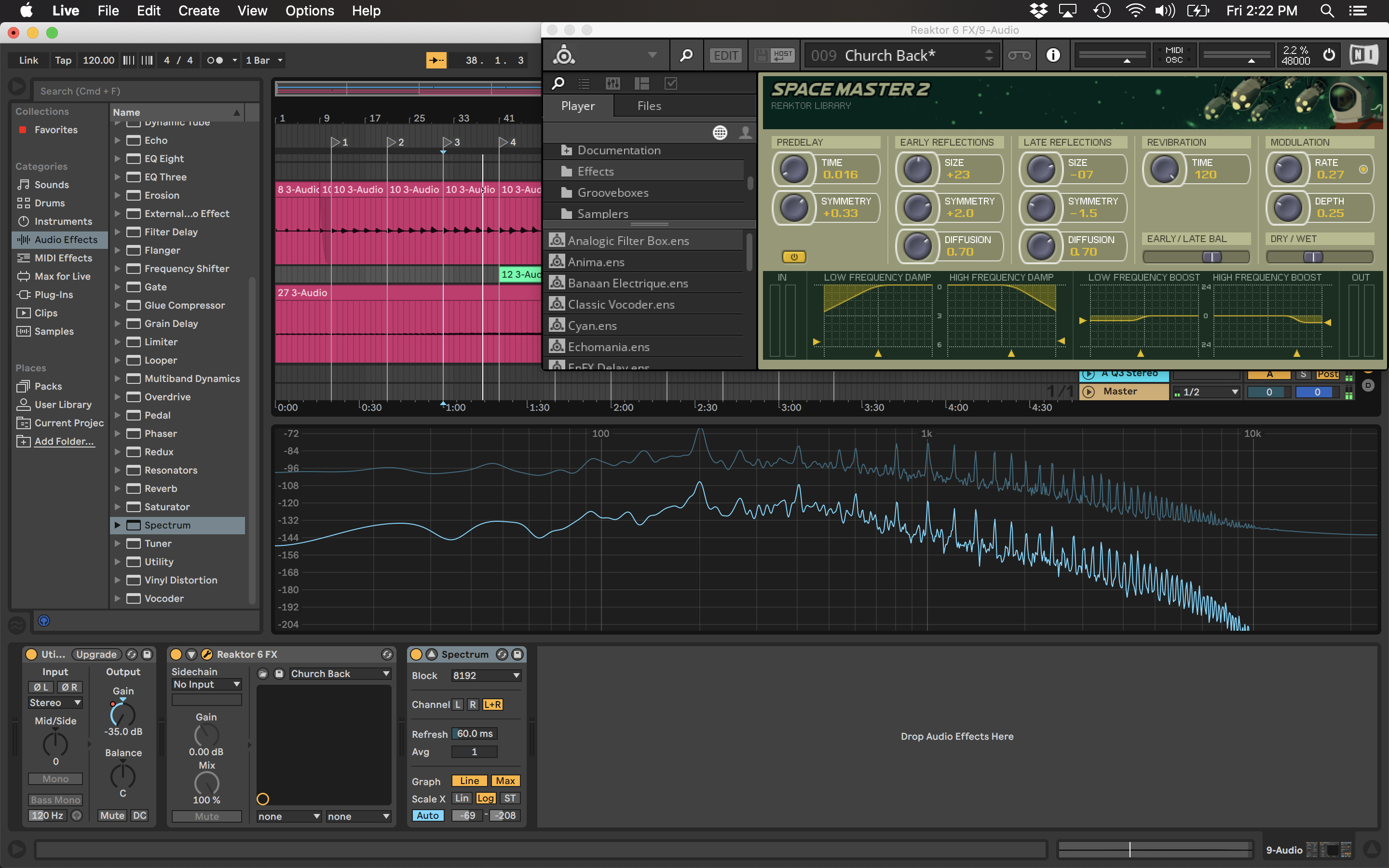Expand the Reverb folder in browser
This screenshot has height=868, width=1389.
coord(117,488)
